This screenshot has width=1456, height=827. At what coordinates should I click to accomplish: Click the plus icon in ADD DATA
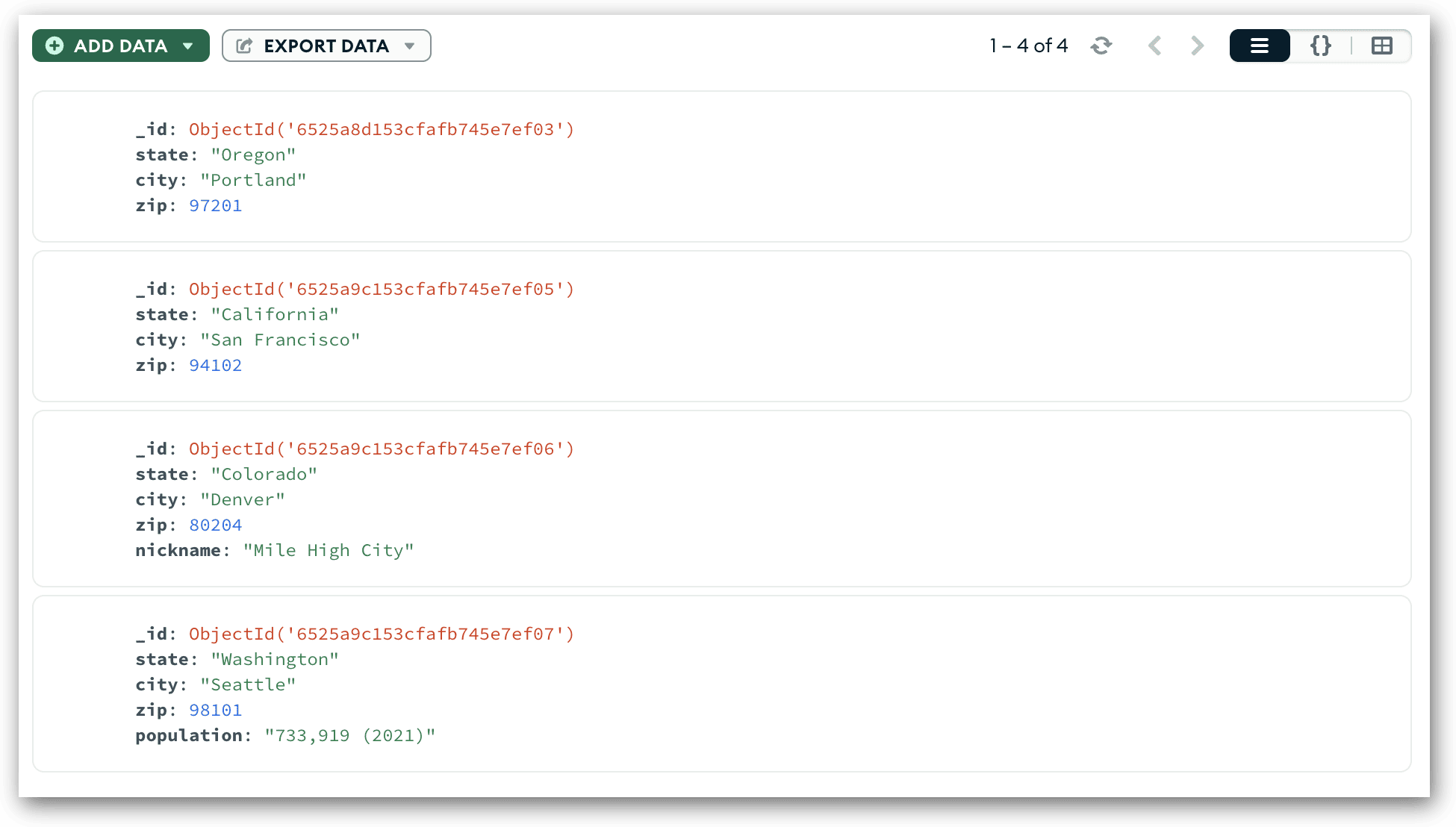click(x=55, y=46)
